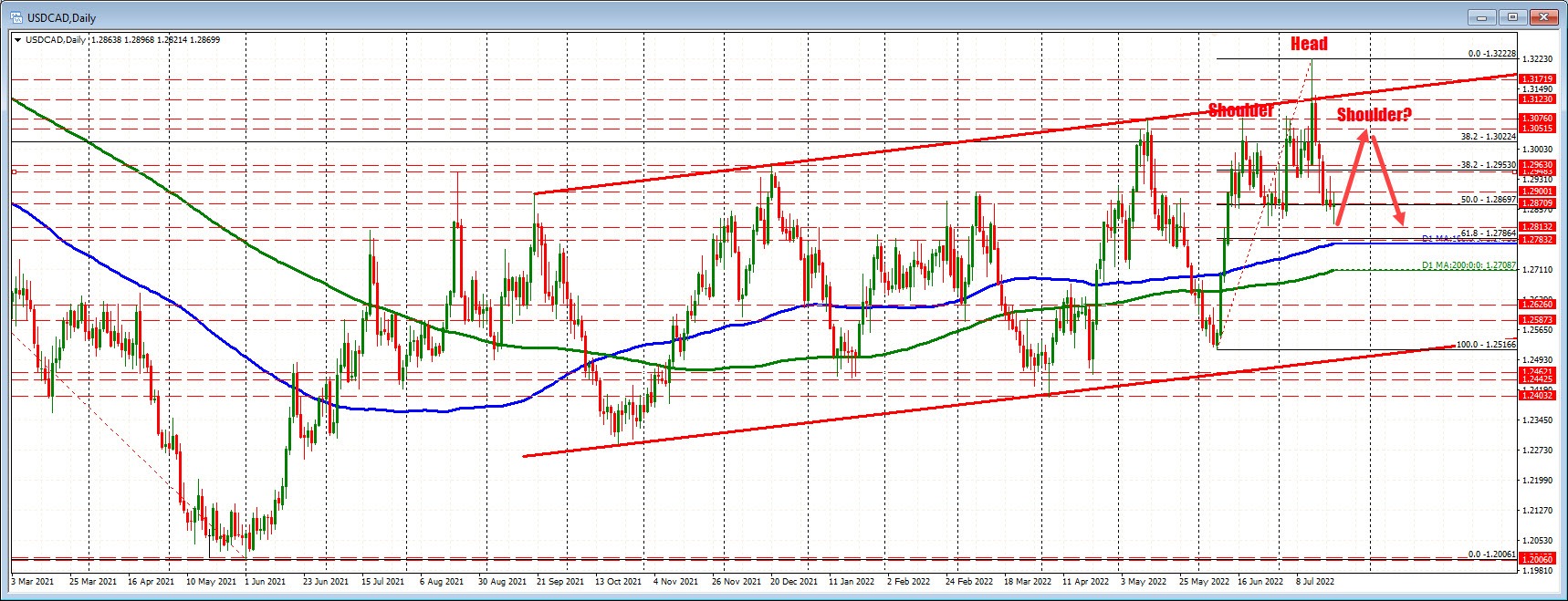Click the 23 Jun 2021 date label
1568x601 pixels.
[x=326, y=581]
